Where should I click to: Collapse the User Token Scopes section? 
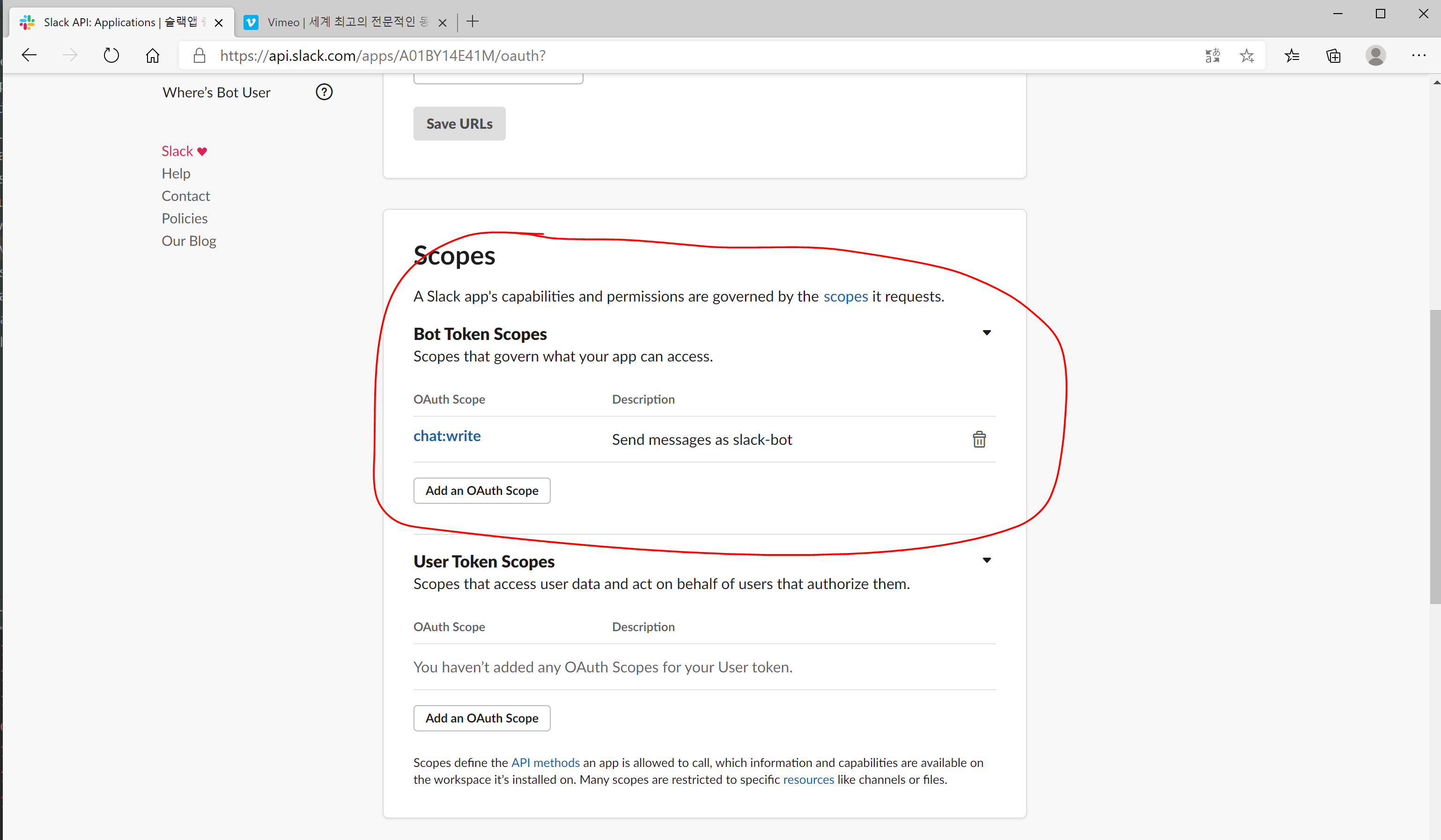point(986,560)
